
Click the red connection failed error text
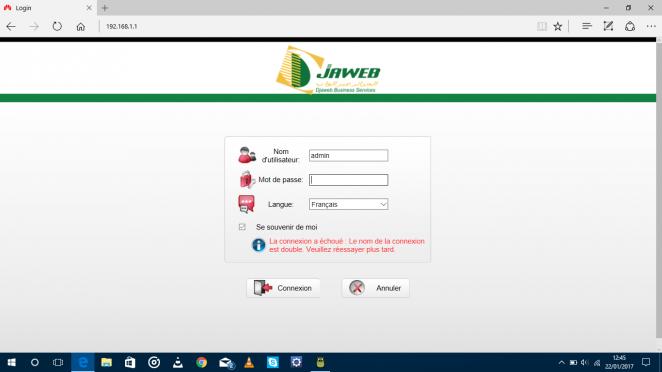pyautogui.click(x=347, y=245)
